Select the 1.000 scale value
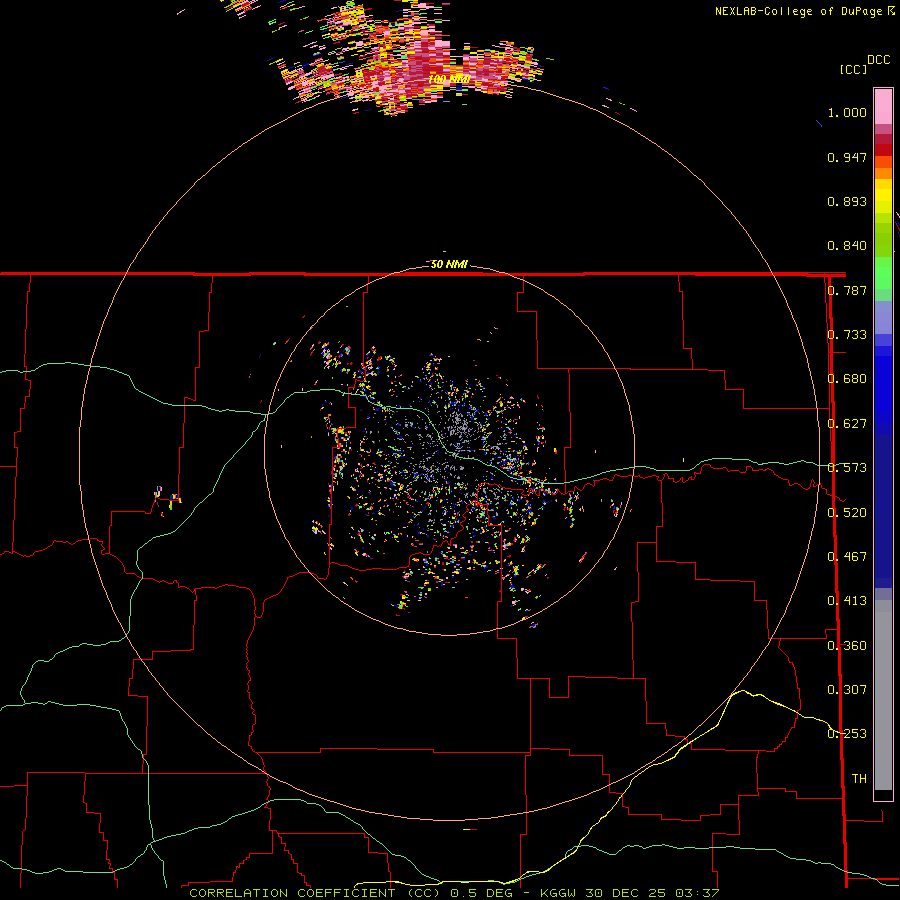Image resolution: width=900 pixels, height=900 pixels. [x=847, y=112]
